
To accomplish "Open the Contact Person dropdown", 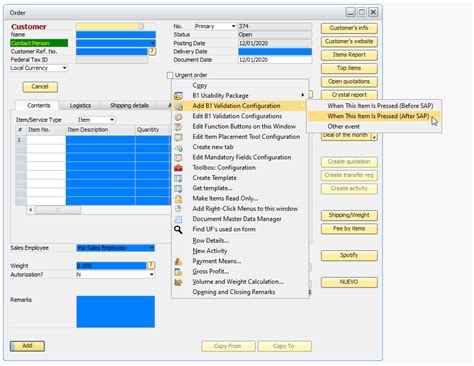I will [x=152, y=43].
